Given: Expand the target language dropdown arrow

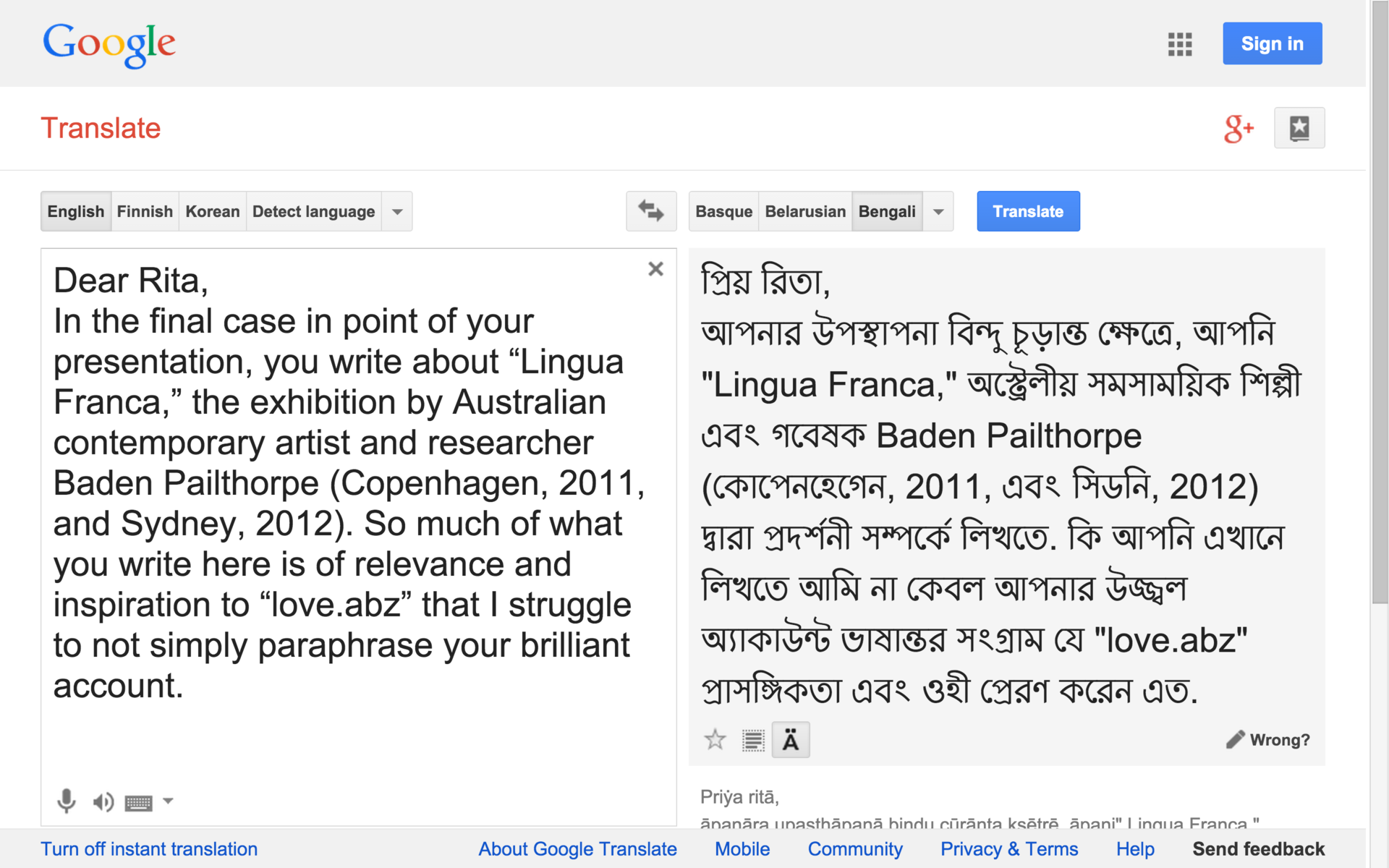Looking at the screenshot, I should 938,212.
